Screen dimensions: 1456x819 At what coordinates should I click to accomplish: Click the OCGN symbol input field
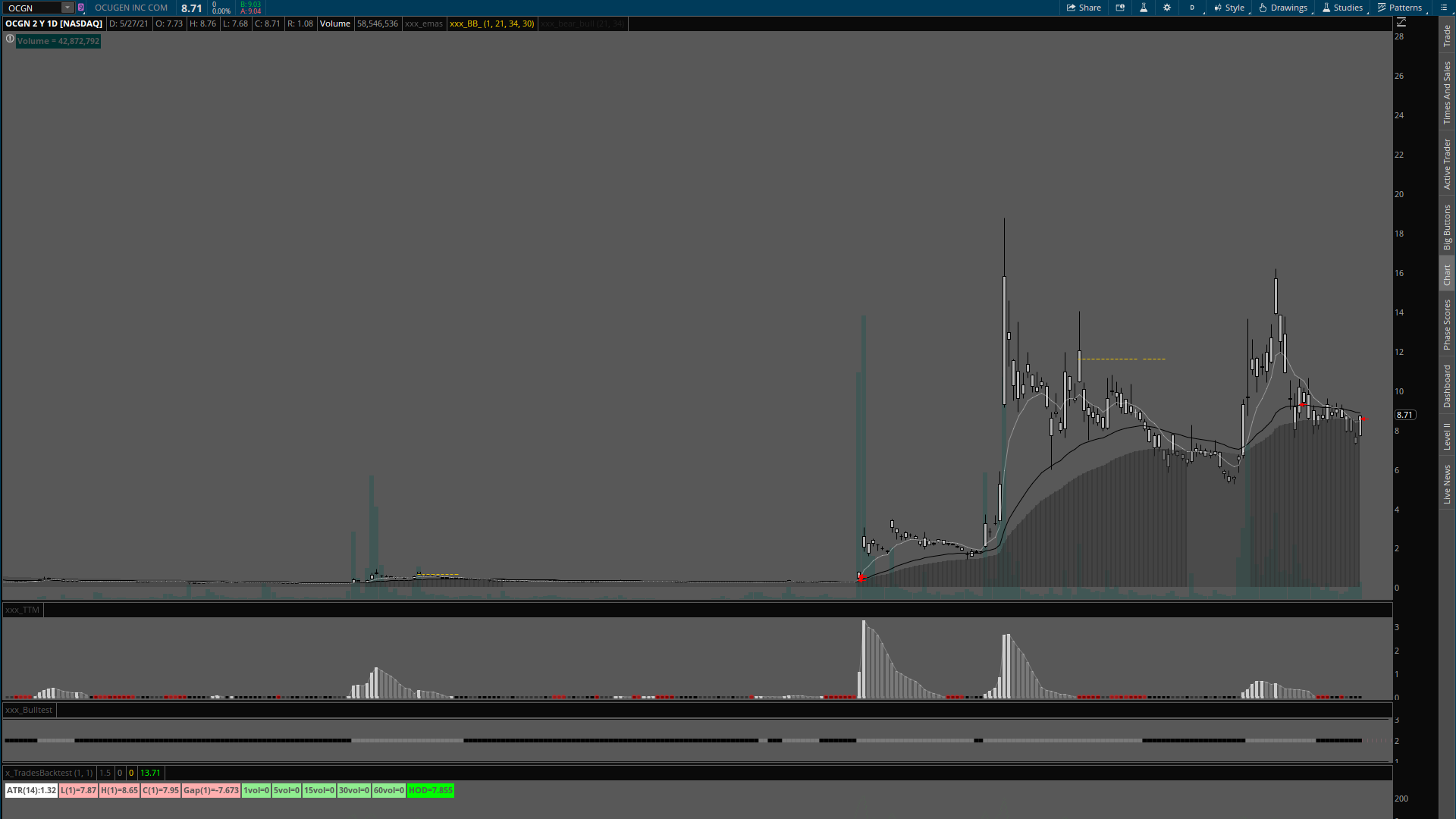coord(32,8)
